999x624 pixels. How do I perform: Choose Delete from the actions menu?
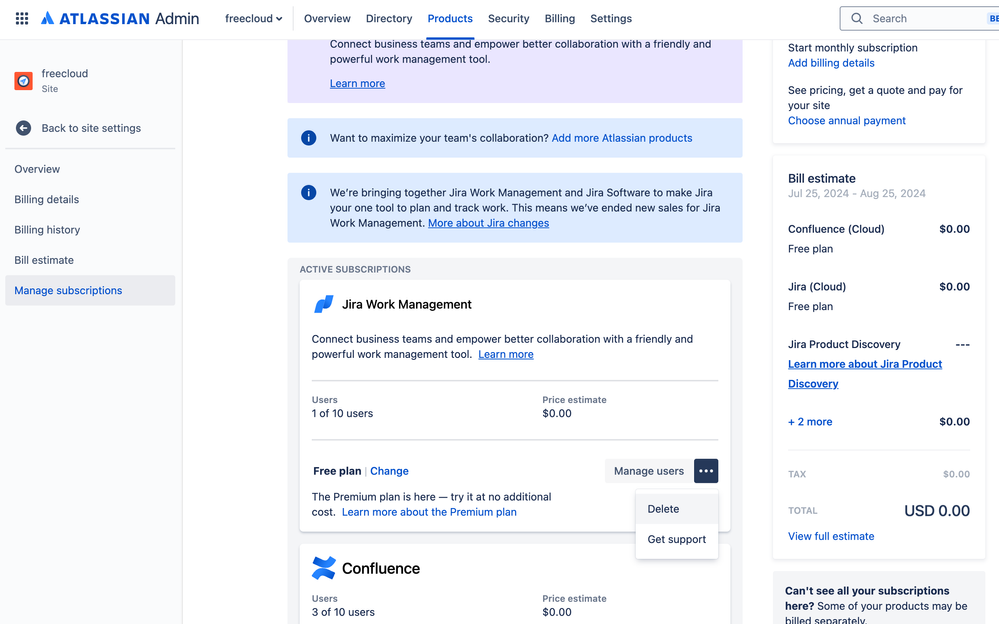[677, 509]
